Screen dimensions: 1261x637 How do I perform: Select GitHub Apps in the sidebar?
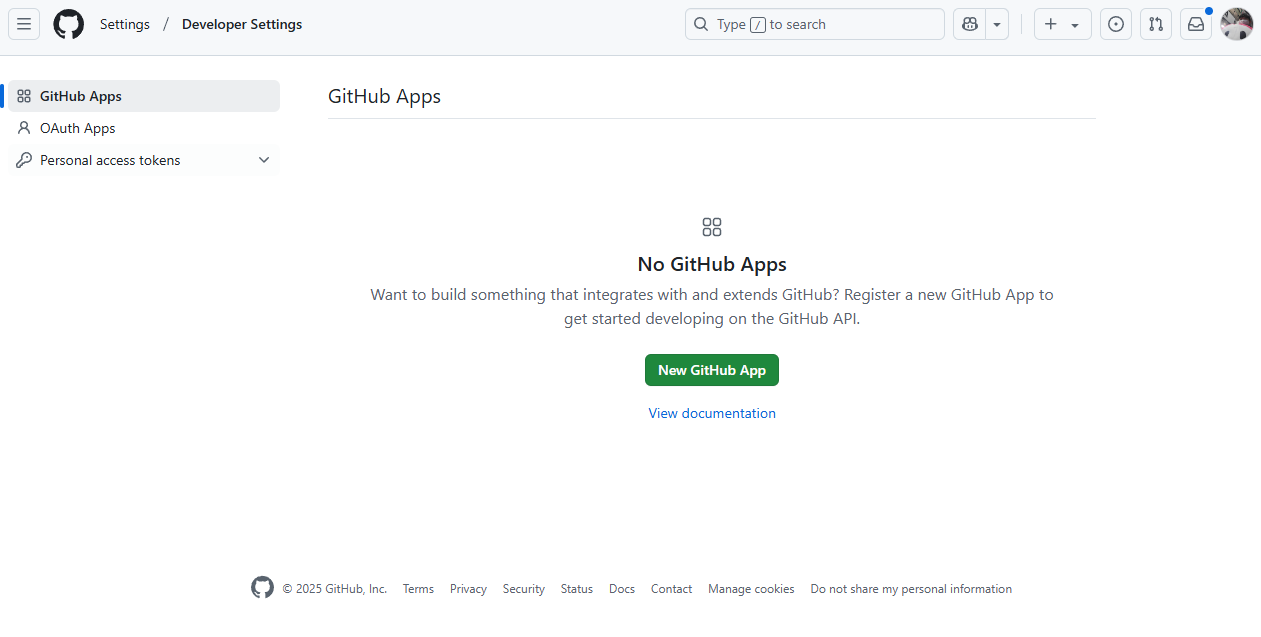pos(144,96)
